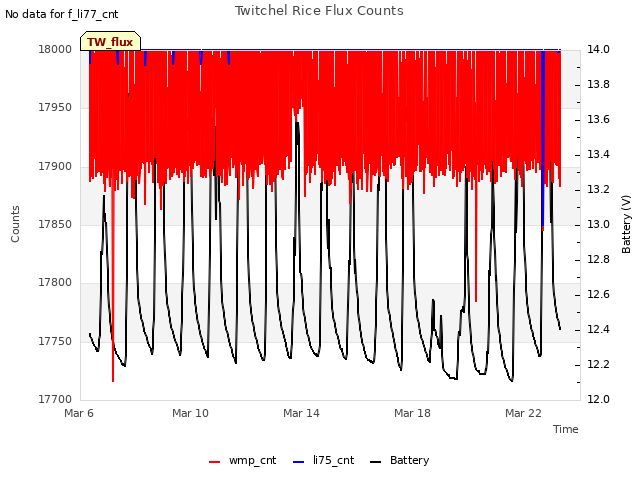Click the 12.8 battery tick label
This screenshot has height=480, width=640.
(x=598, y=260)
